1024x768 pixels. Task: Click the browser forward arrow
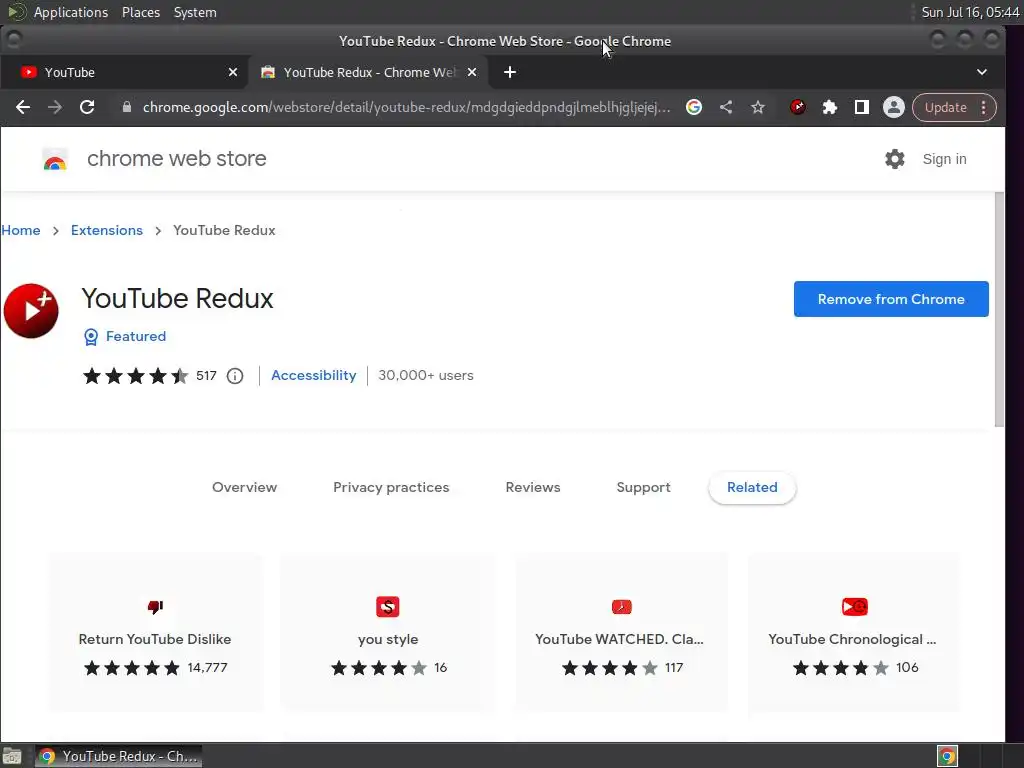point(55,107)
